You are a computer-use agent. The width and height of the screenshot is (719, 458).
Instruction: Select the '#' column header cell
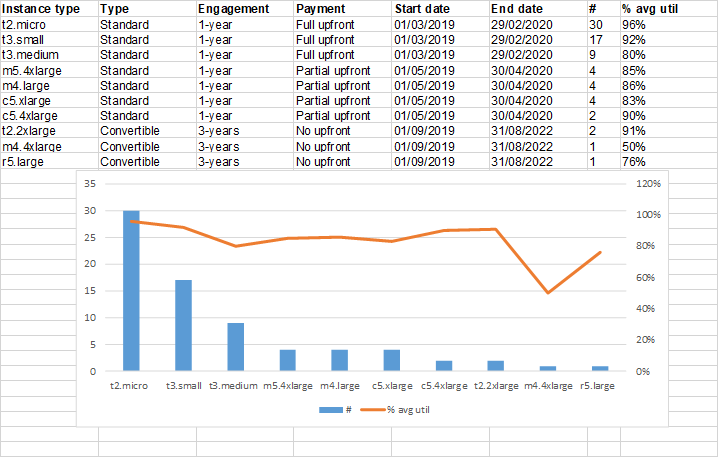604,9
